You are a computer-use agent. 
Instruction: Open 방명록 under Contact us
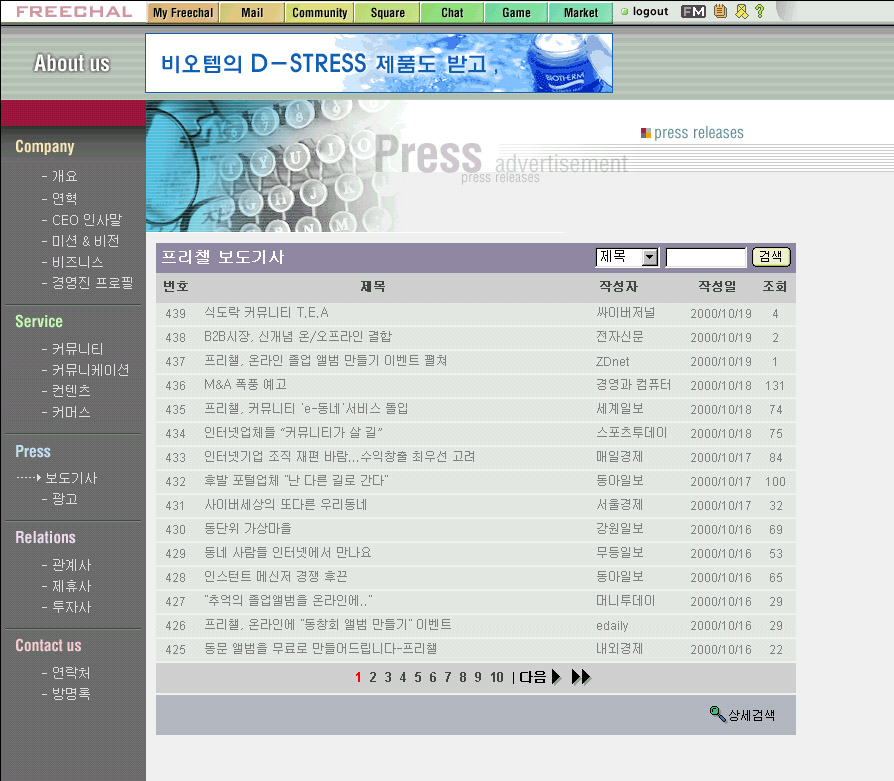tap(71, 694)
